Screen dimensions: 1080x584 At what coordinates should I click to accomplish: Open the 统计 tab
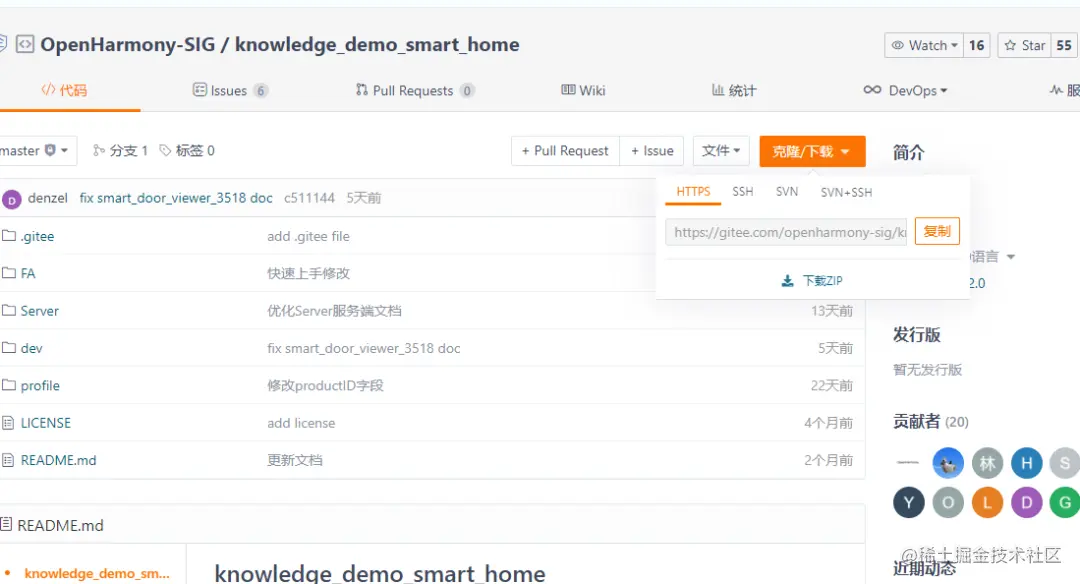pyautogui.click(x=734, y=90)
